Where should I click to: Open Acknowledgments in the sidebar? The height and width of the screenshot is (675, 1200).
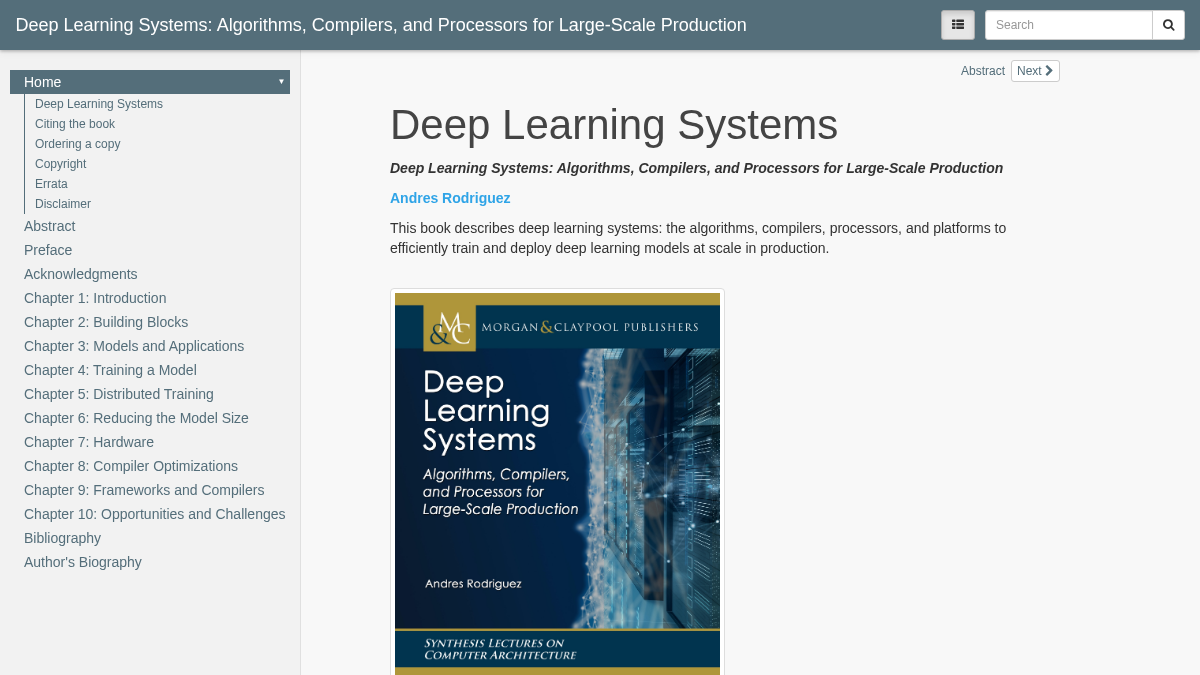click(x=81, y=274)
